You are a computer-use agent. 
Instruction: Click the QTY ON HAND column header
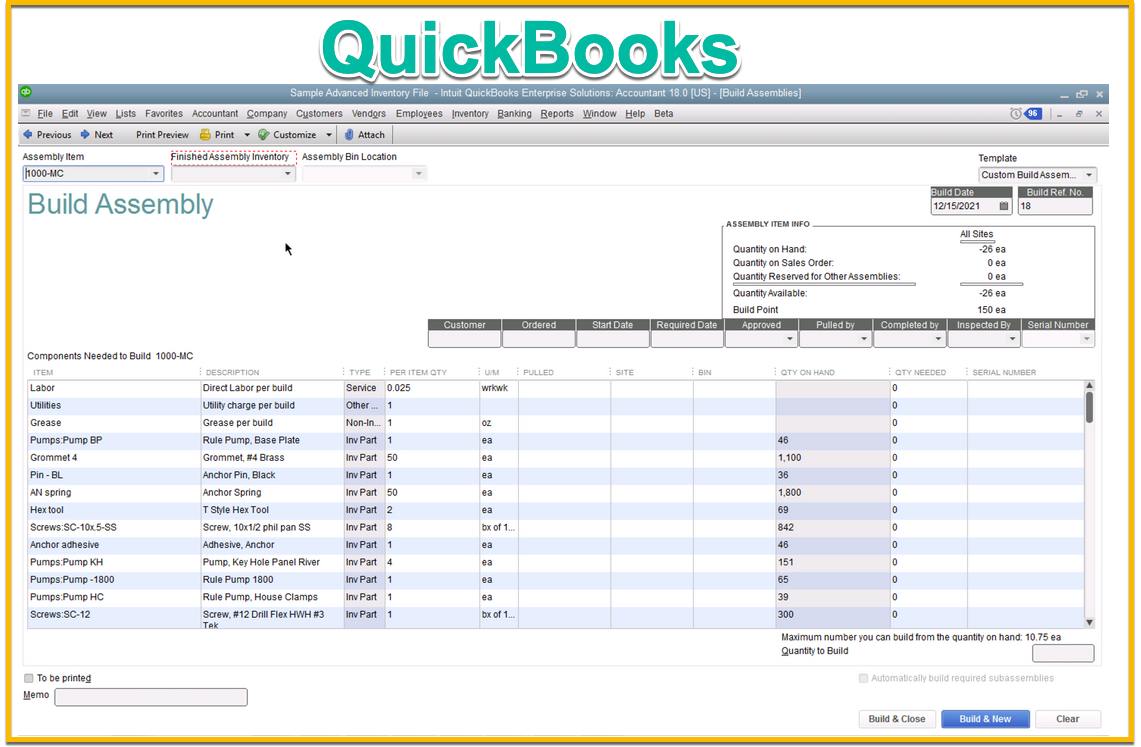[808, 372]
